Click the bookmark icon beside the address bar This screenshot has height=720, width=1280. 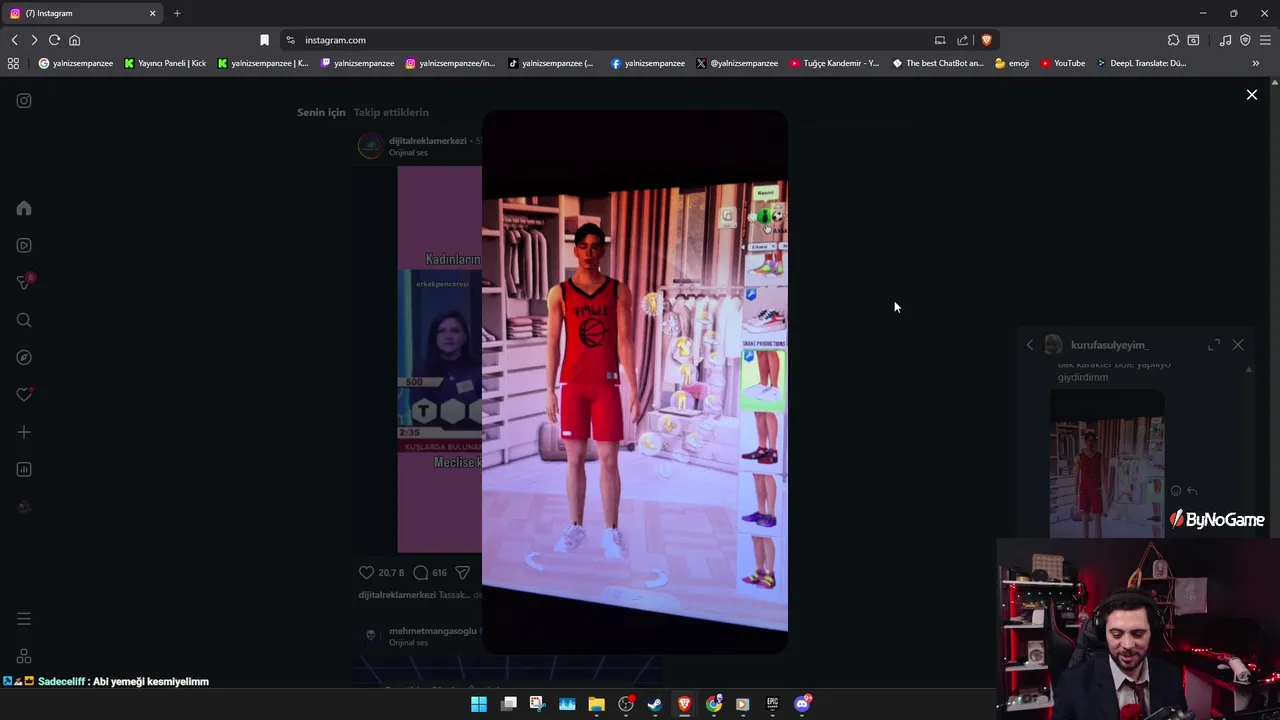(x=264, y=40)
